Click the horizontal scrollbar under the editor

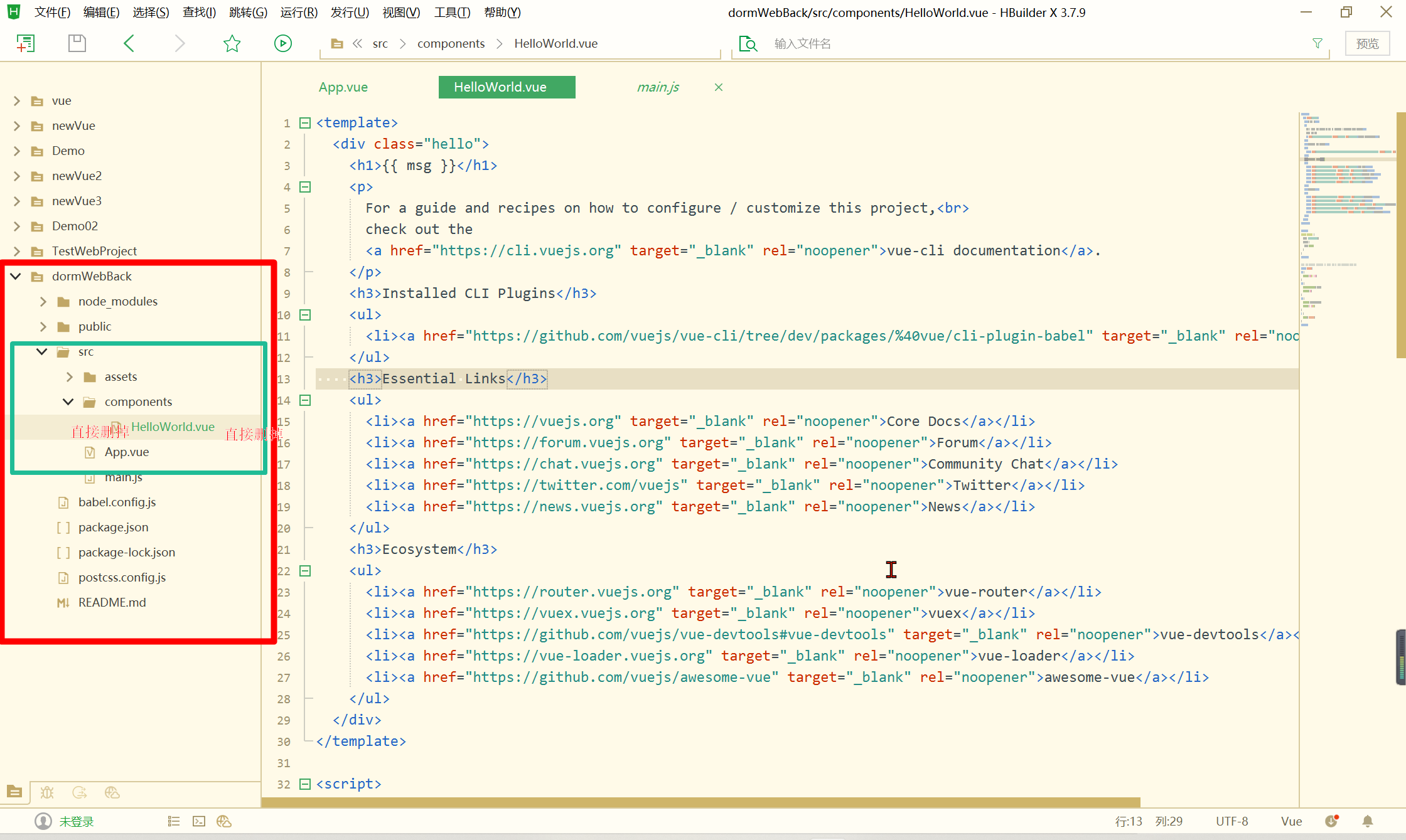pyautogui.click(x=700, y=802)
